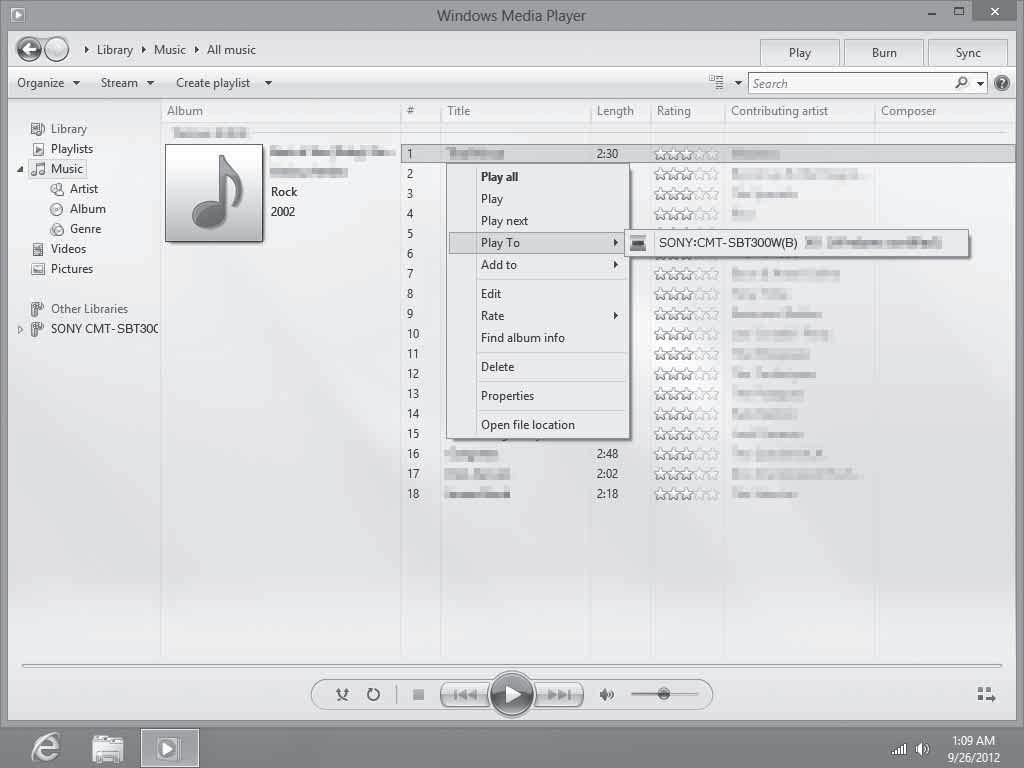Click Music in the breadcrumb path

coord(170,50)
